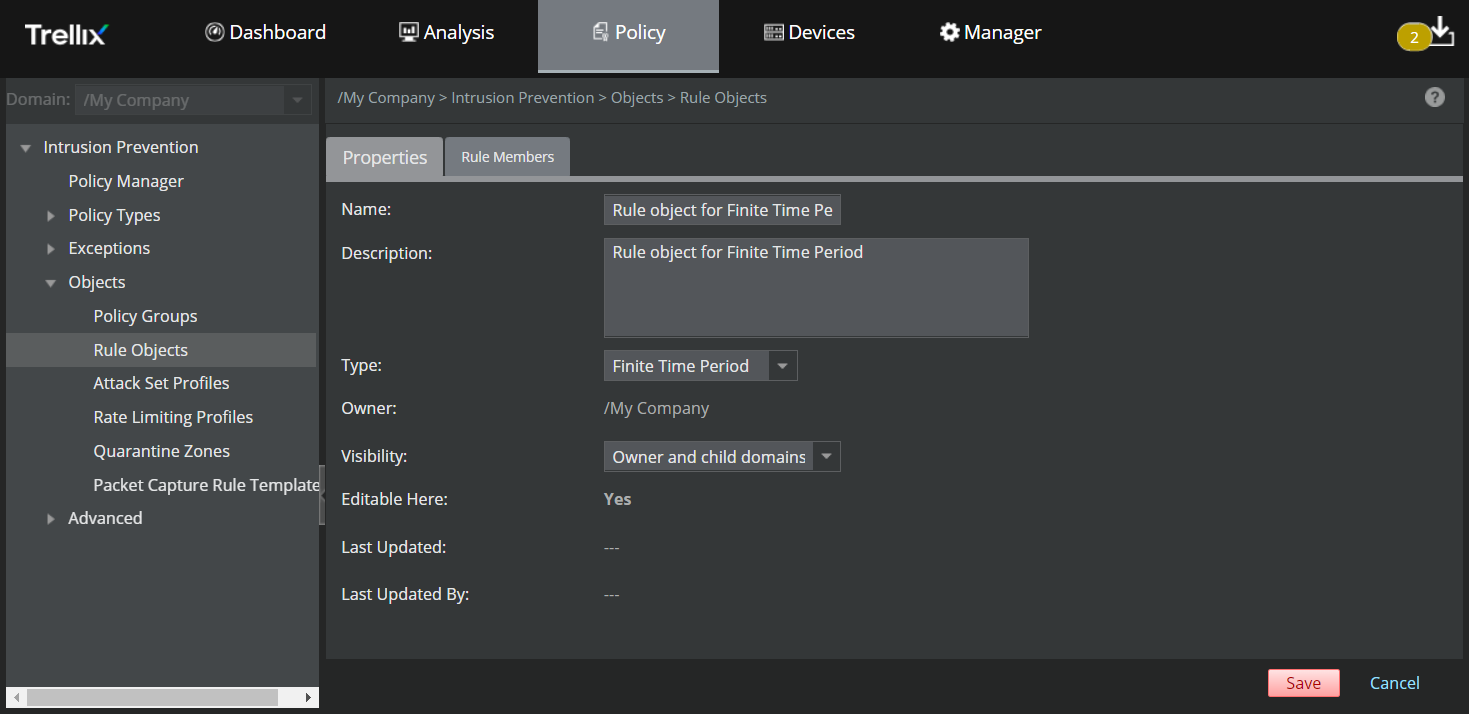Cancel editing the rule object

click(x=1395, y=683)
